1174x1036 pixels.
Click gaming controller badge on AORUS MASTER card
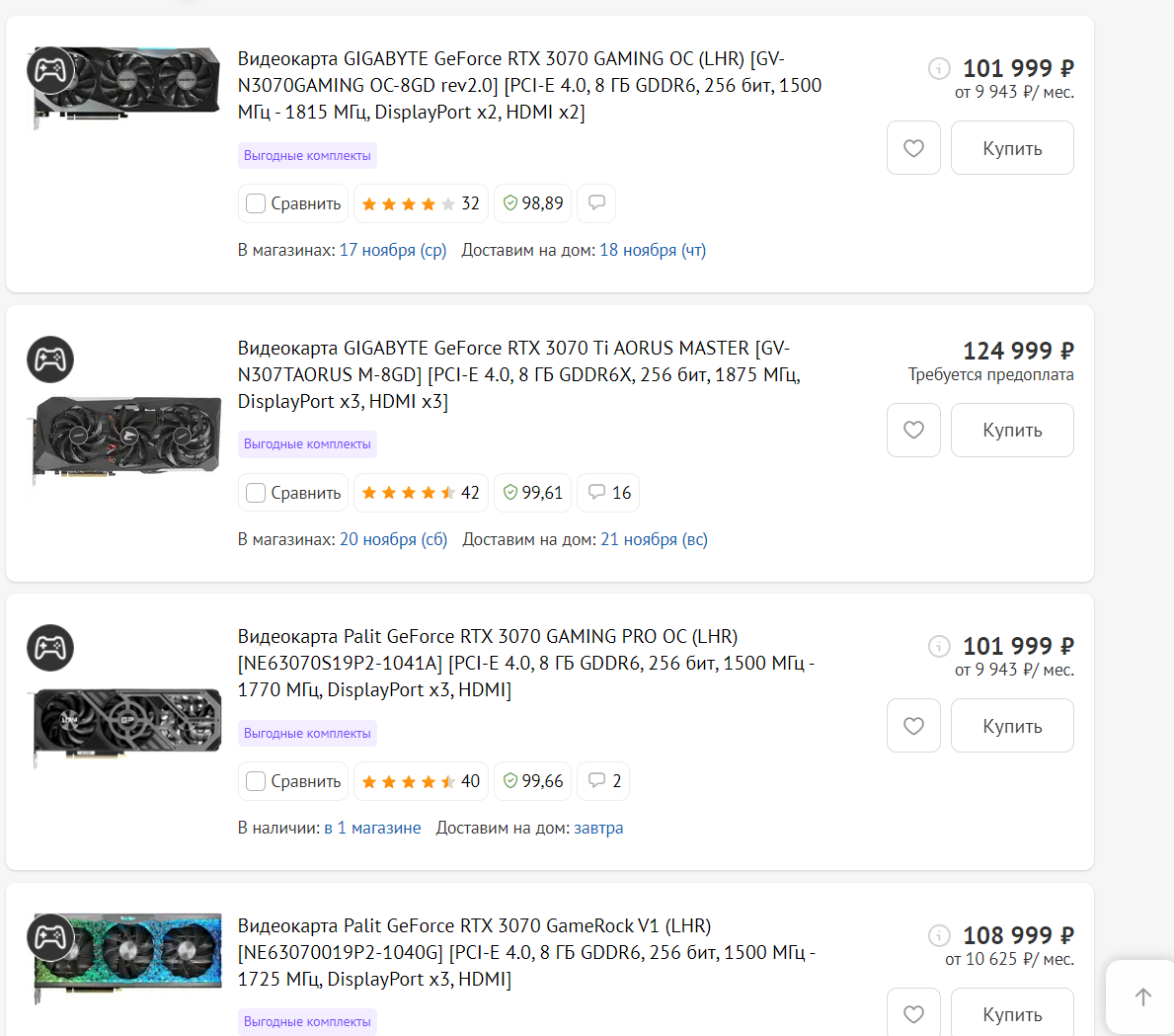[50, 359]
